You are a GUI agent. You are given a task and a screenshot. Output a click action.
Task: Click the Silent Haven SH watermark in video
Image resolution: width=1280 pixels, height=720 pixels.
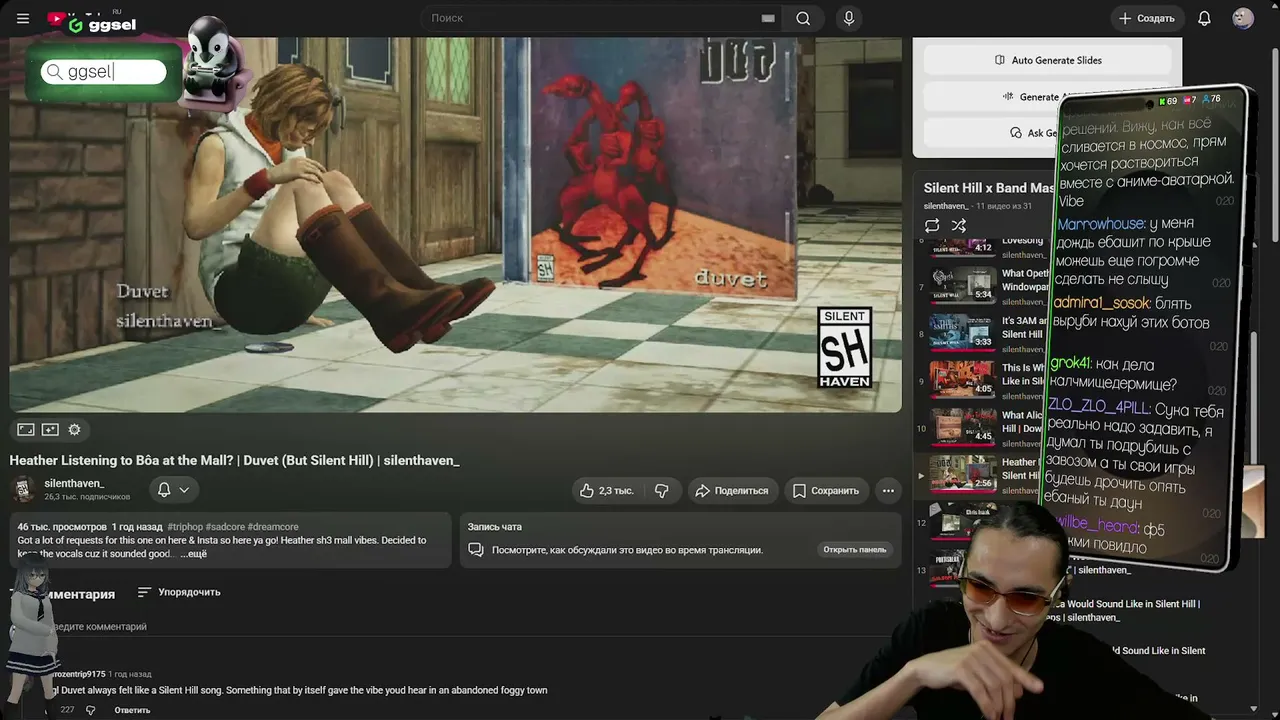pyautogui.click(x=845, y=348)
